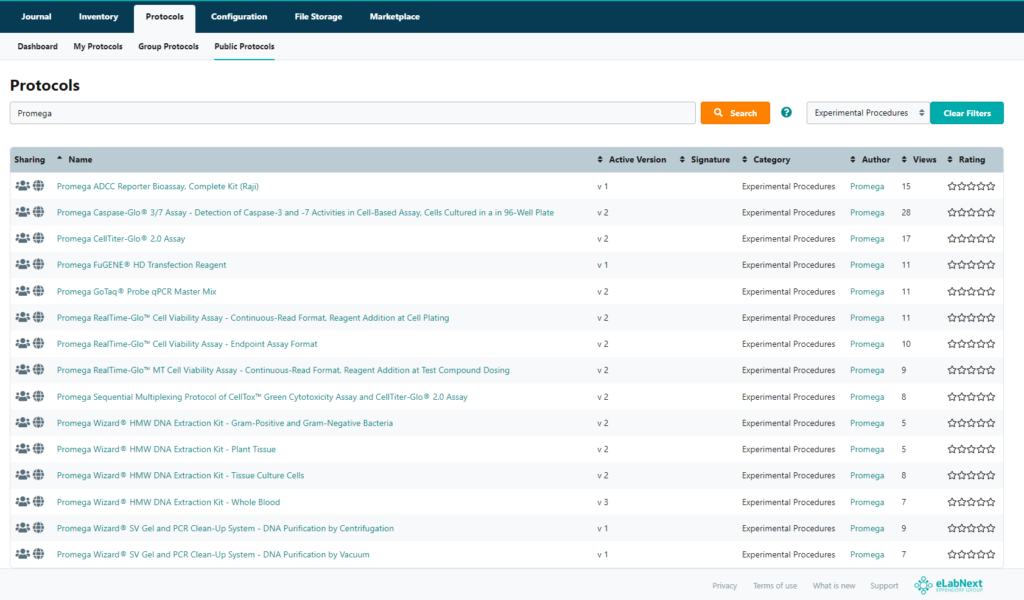Screen dimensions: 1024x600
Task: Open Wizard HMW DNA Extraction Whole Blood protocol
Action: 168,501
